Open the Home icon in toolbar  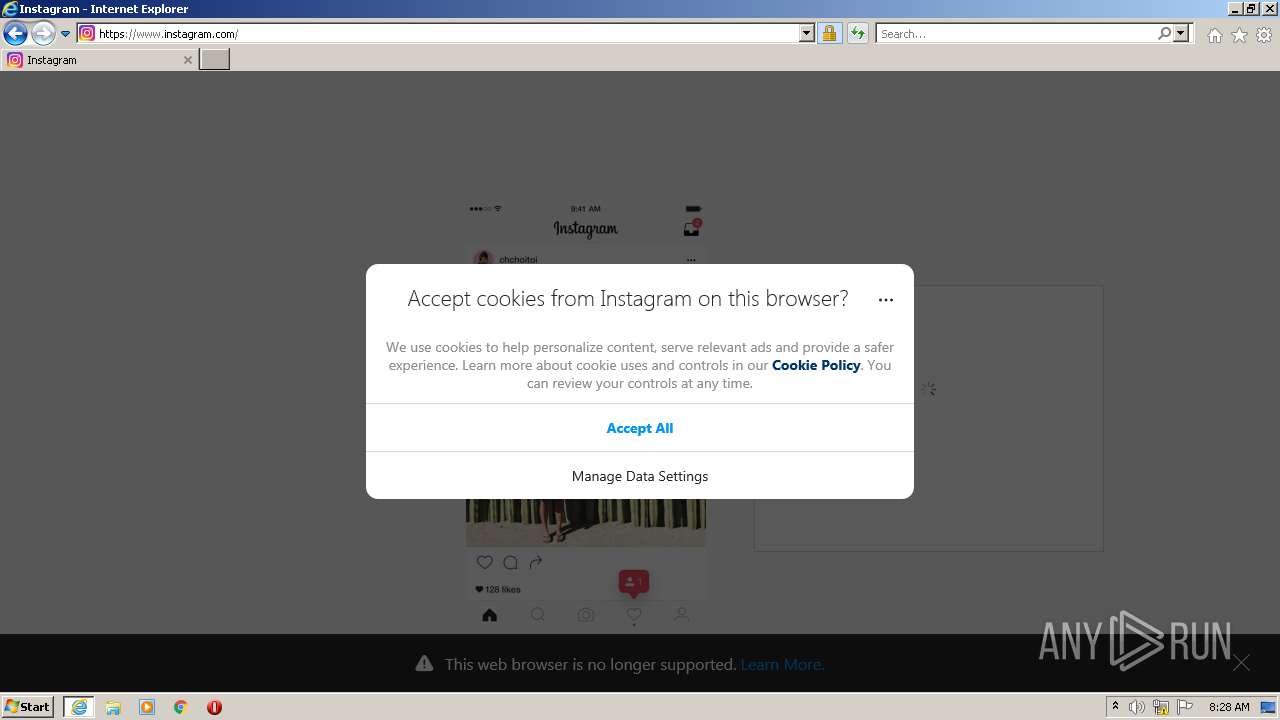coord(1214,35)
